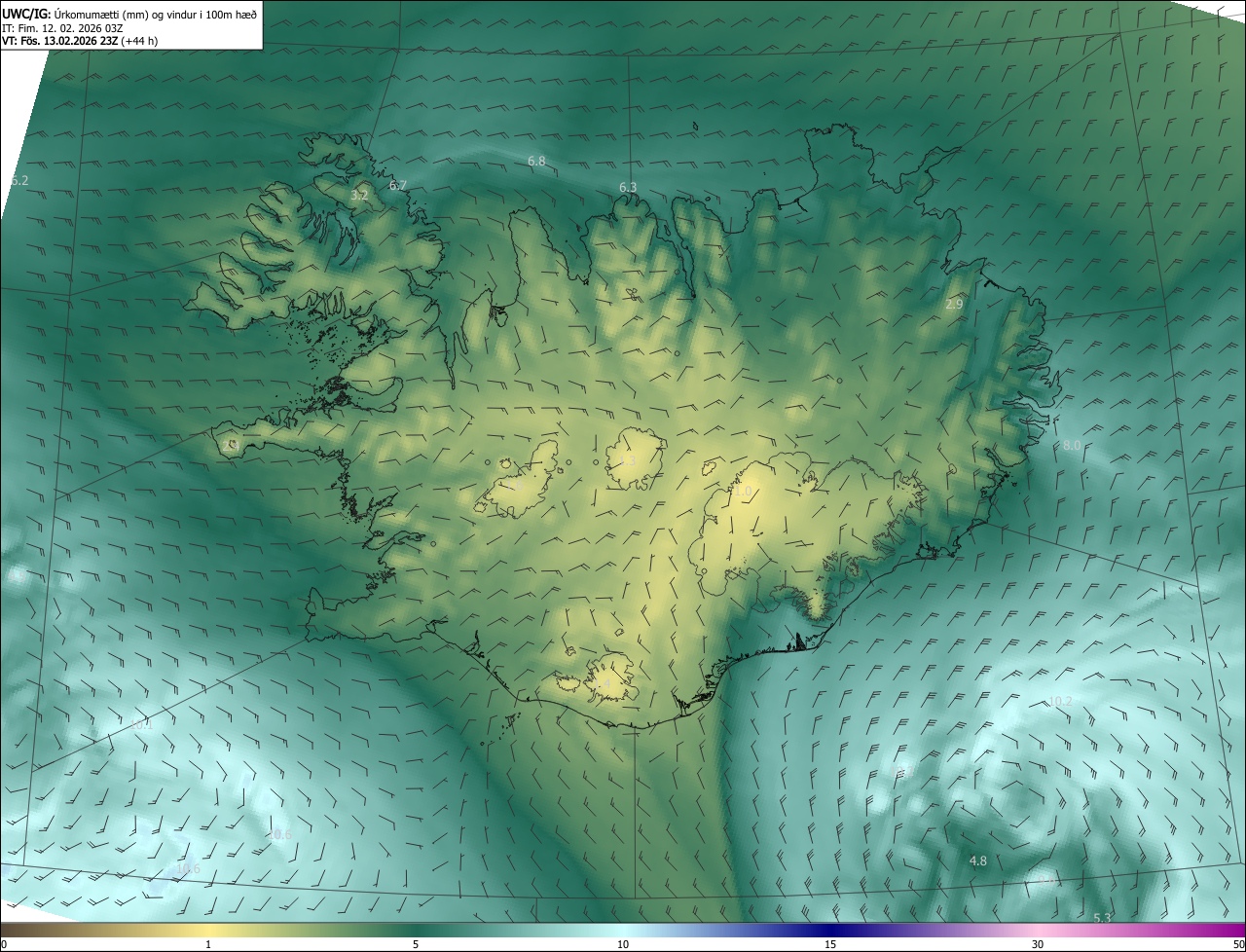Image resolution: width=1246 pixels, height=952 pixels.
Task: Click the 6.2 value near the map's west edge
Action: coord(19,181)
